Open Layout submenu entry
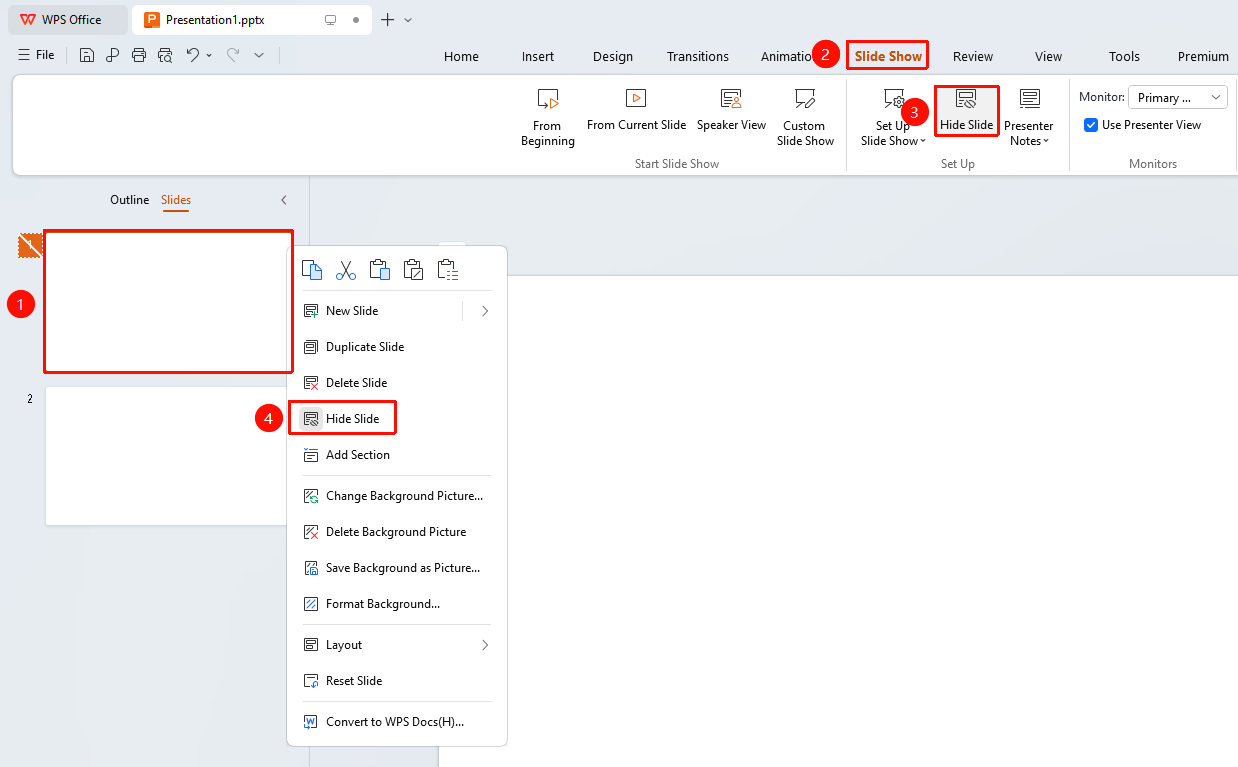1238x767 pixels. [397, 645]
